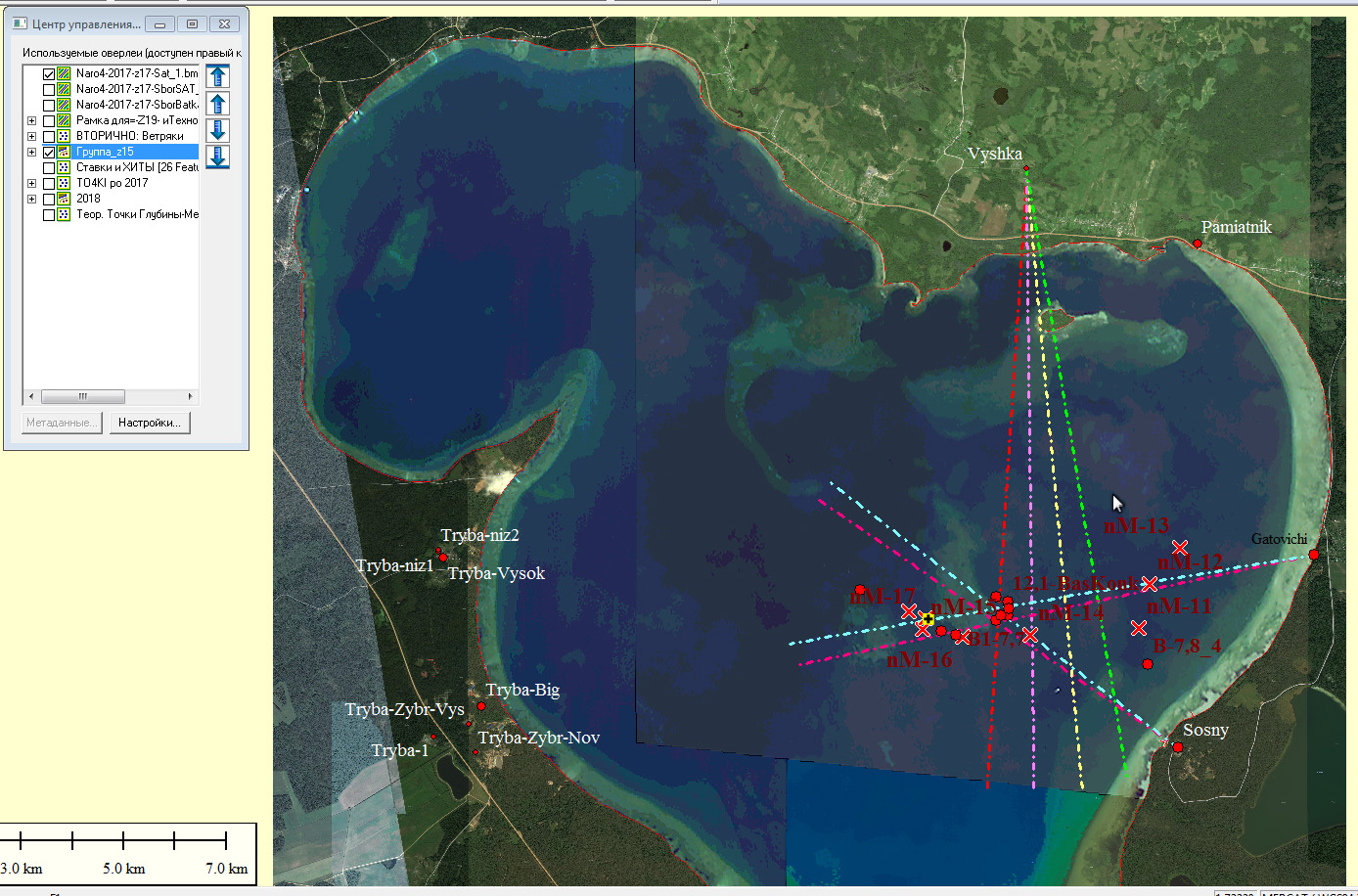Move overlay up one level with second arrow
Image resolution: width=1358 pixels, height=896 pixels.
[x=218, y=104]
